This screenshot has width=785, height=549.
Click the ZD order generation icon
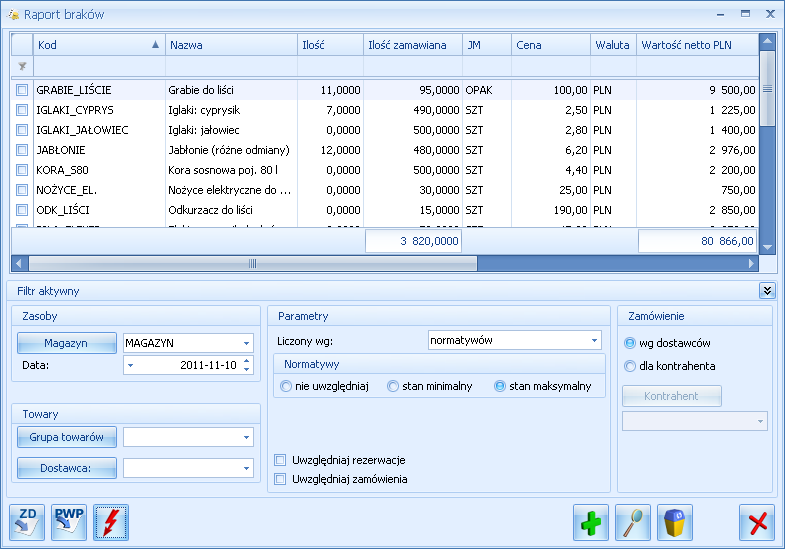(27, 522)
